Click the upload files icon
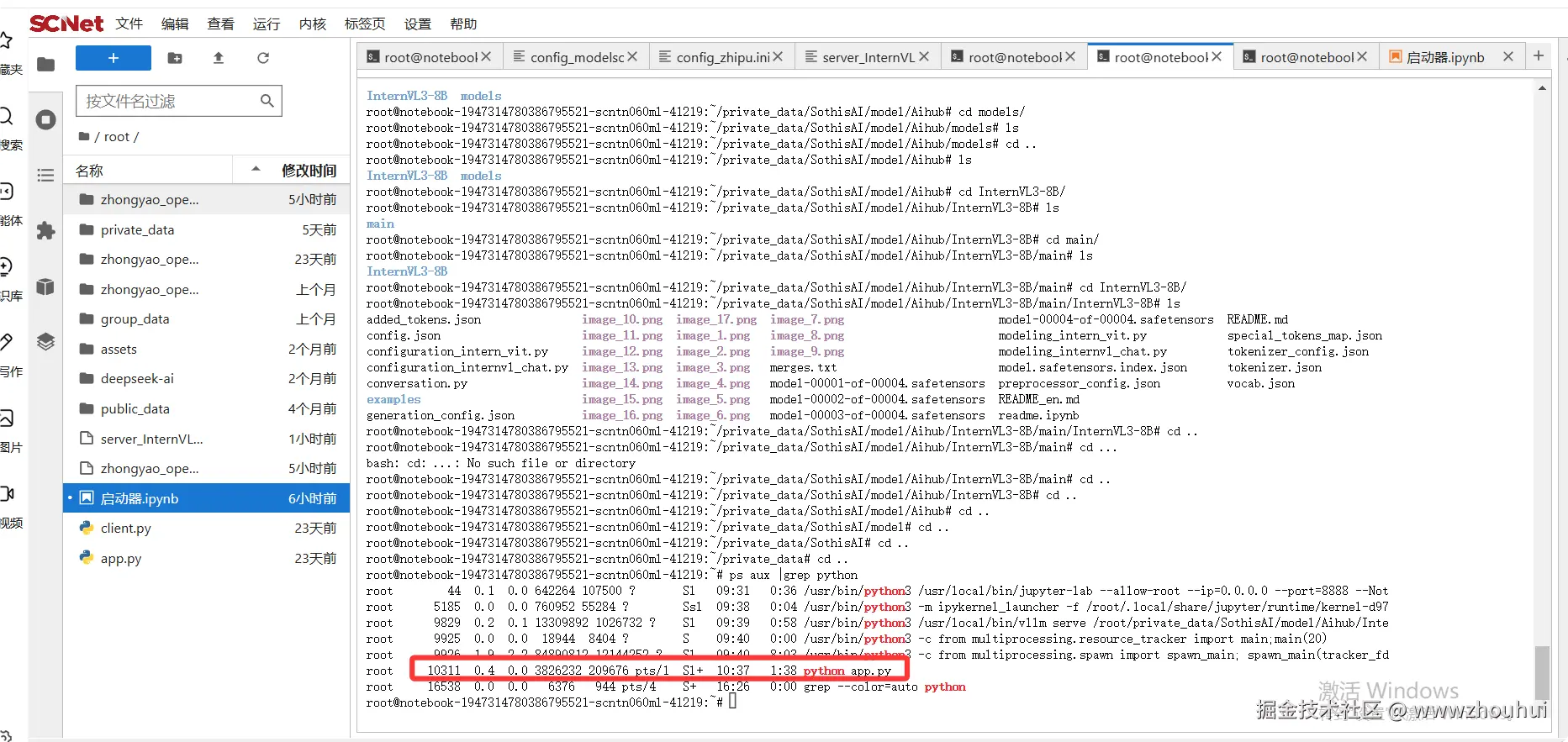This screenshot has width=1568, height=742. (x=219, y=58)
